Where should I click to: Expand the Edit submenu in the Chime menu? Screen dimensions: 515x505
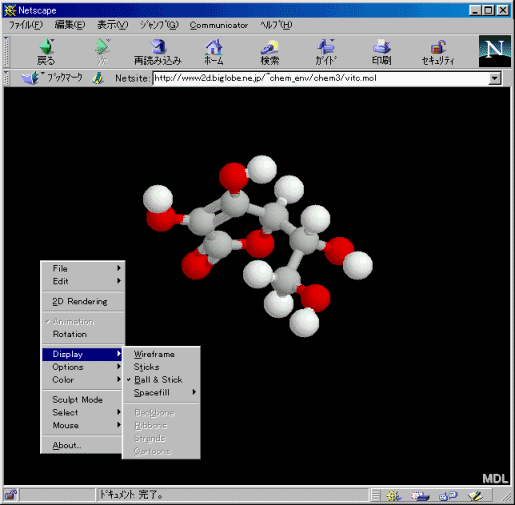(83, 281)
